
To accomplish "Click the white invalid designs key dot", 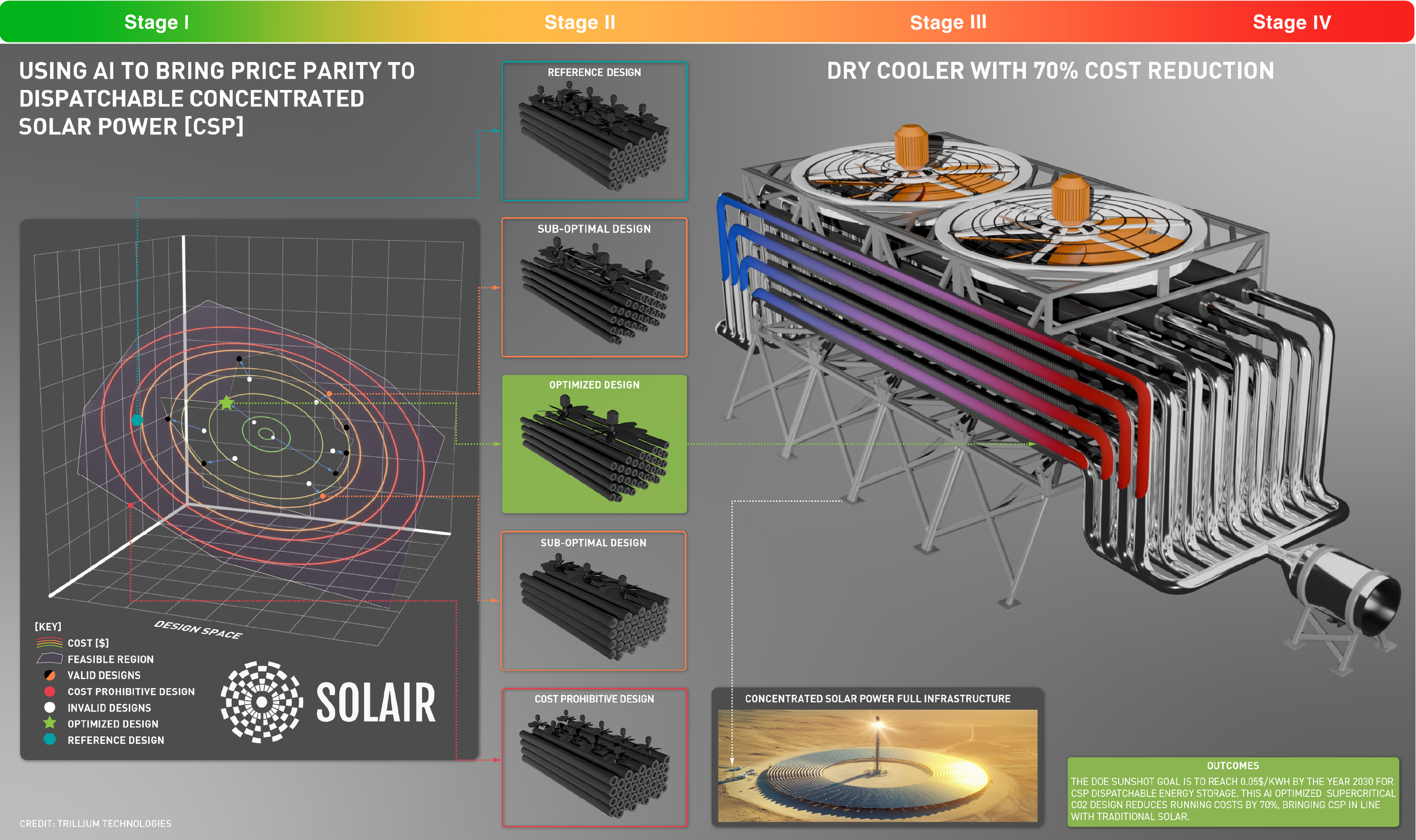I will 50,707.
